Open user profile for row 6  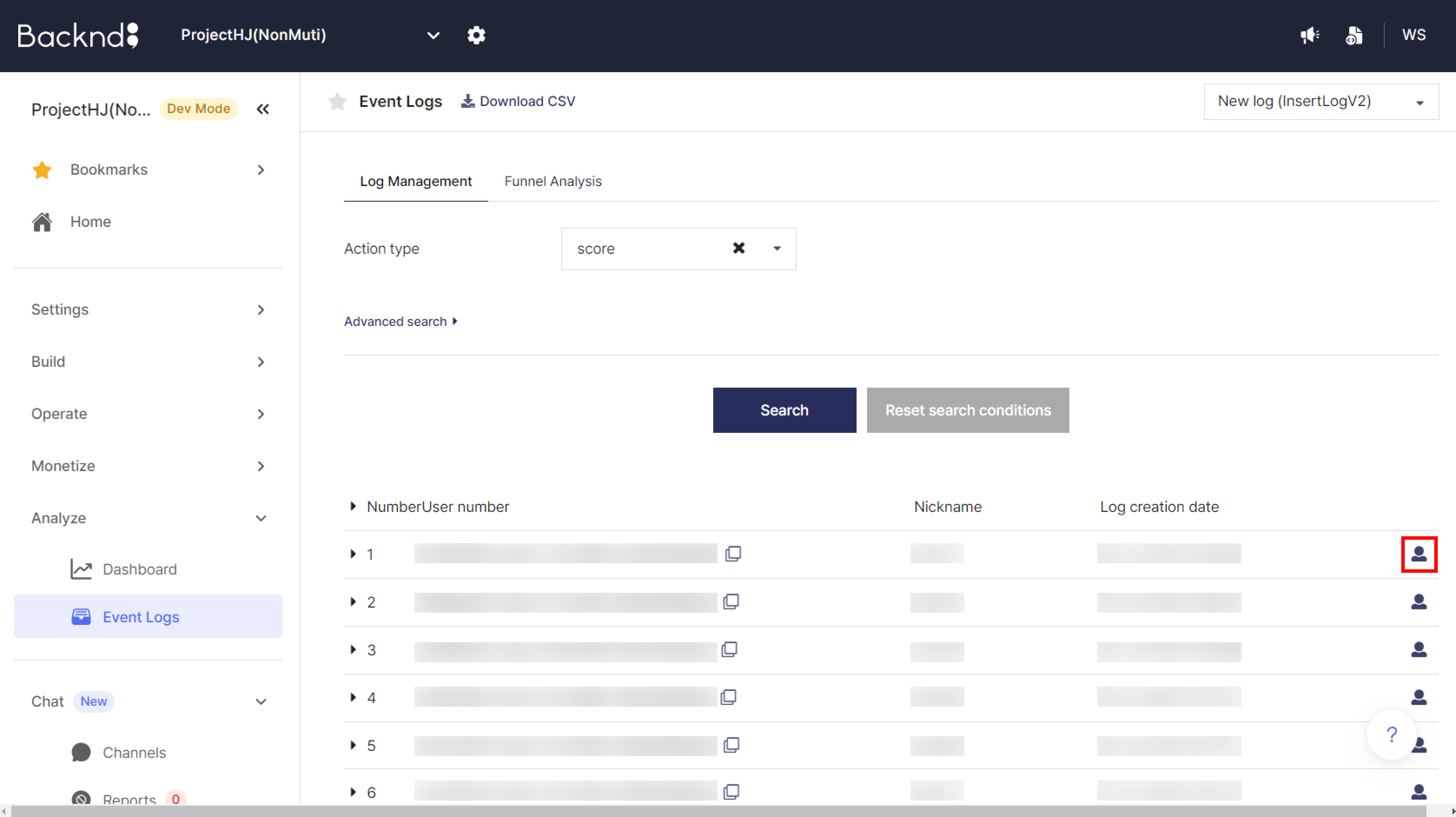(x=1419, y=792)
